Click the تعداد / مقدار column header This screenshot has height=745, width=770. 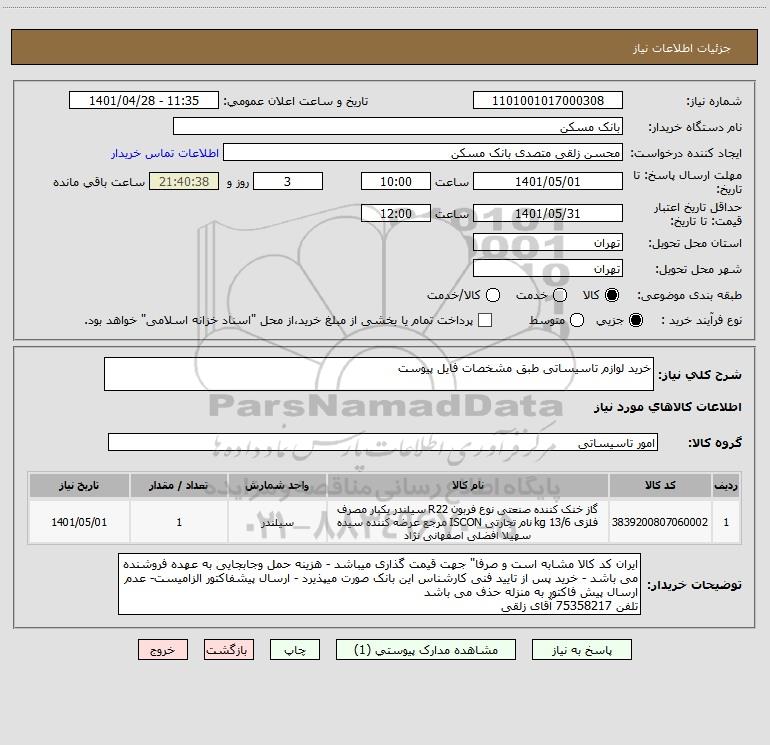(179, 485)
